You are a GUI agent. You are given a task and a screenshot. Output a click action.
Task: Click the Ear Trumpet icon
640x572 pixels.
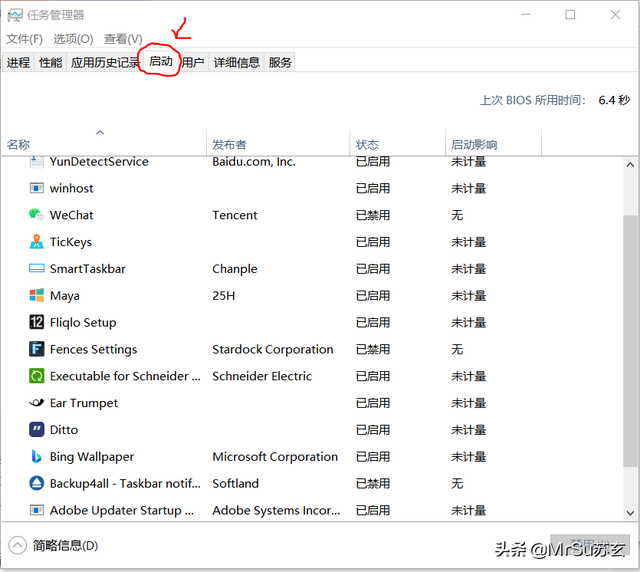coord(36,403)
